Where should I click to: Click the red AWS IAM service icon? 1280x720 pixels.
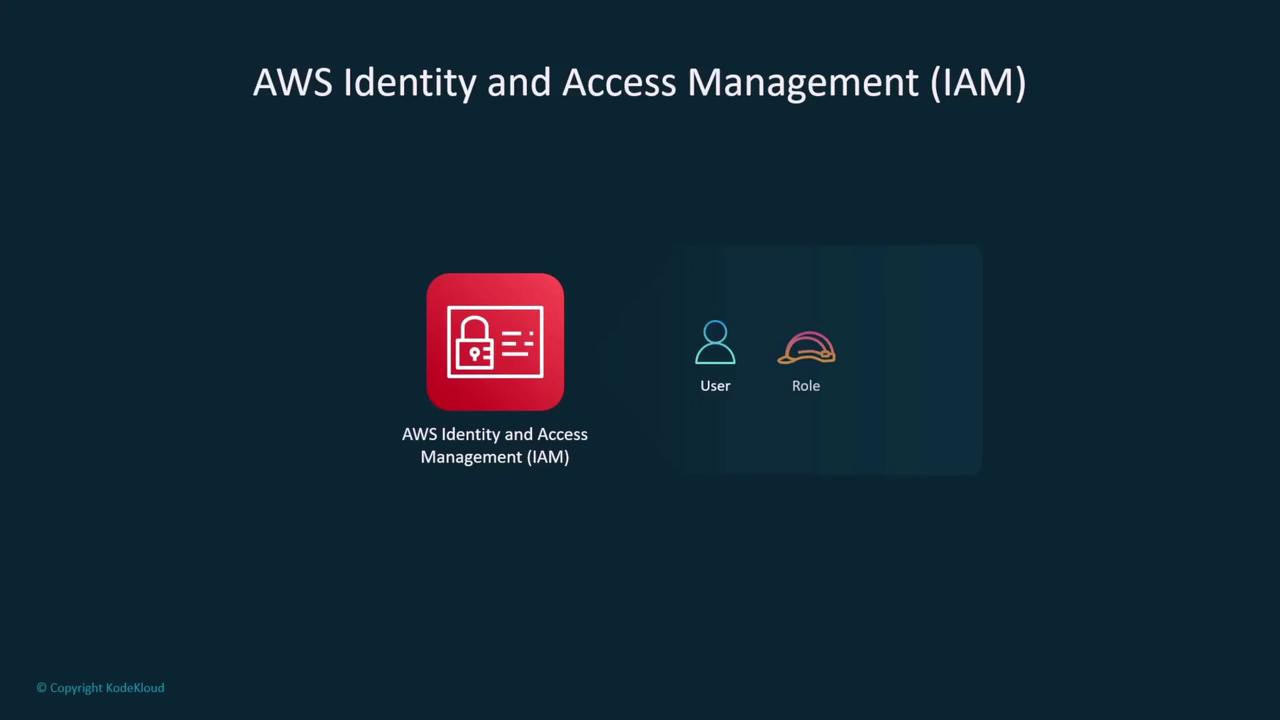click(x=495, y=342)
